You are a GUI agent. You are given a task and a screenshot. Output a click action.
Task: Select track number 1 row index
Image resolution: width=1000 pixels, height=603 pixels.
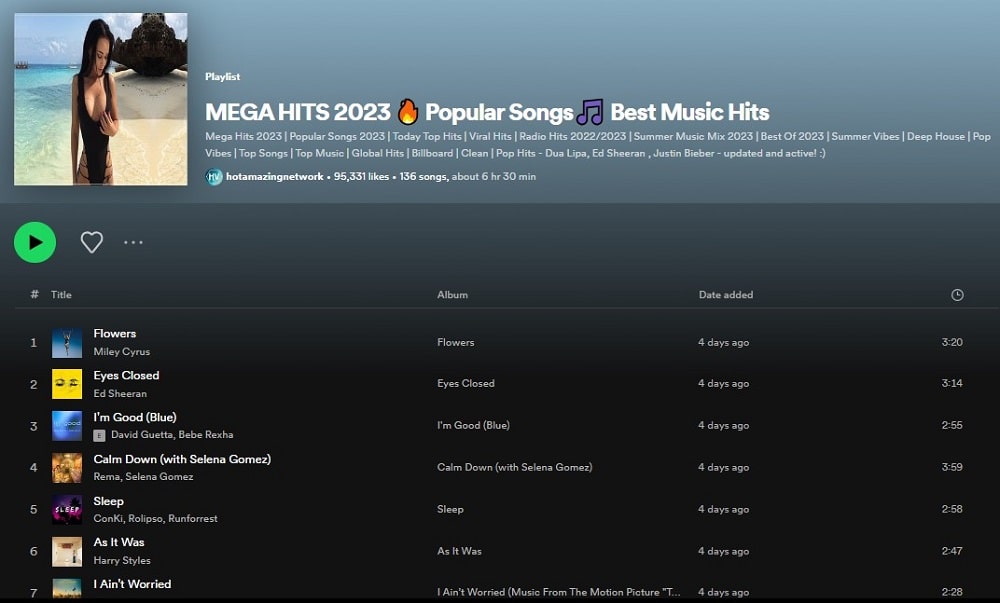[33, 343]
